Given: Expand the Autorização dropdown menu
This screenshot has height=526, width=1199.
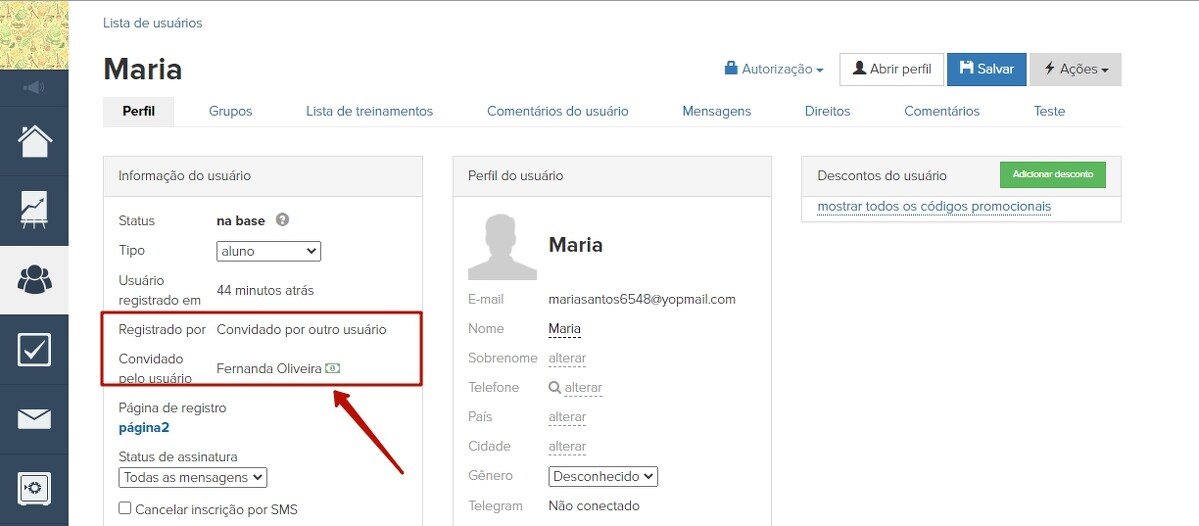Looking at the screenshot, I should pos(774,69).
